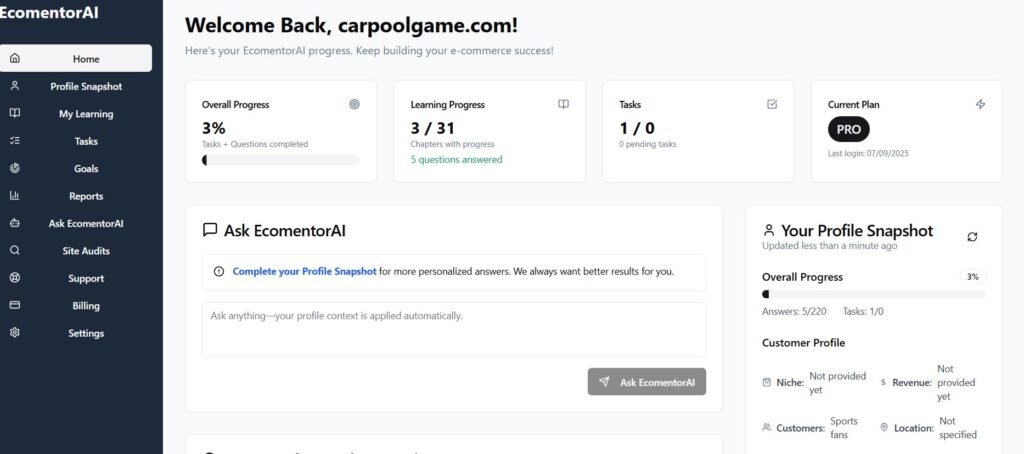Open the Settings menu item

pyautogui.click(x=86, y=333)
